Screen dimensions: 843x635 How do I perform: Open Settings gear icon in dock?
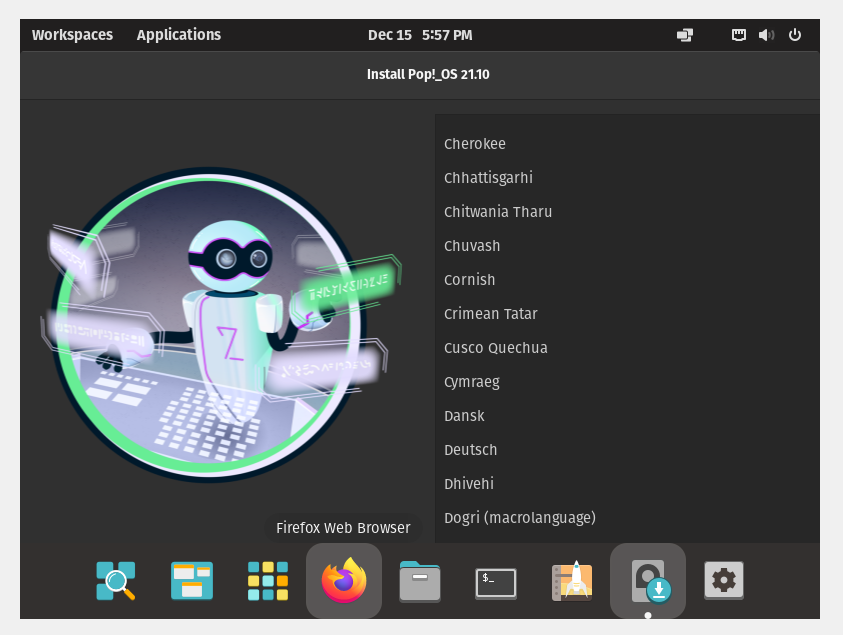724,580
